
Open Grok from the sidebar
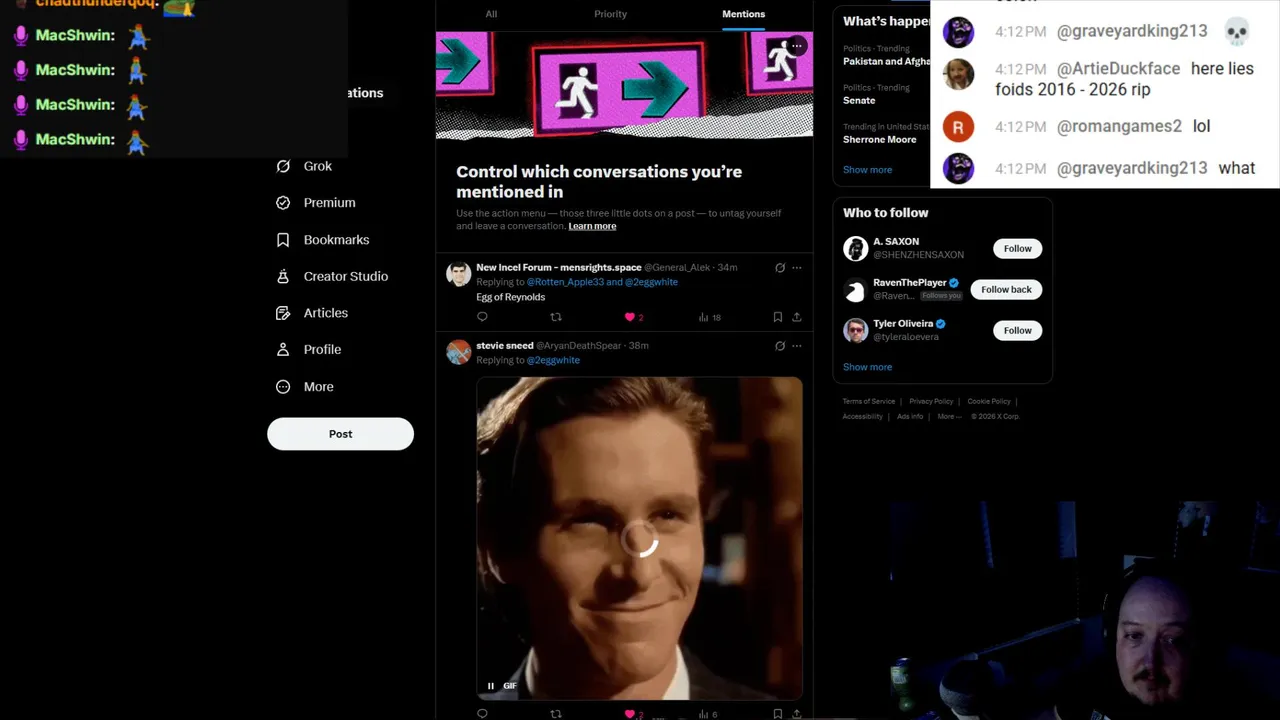click(303, 166)
